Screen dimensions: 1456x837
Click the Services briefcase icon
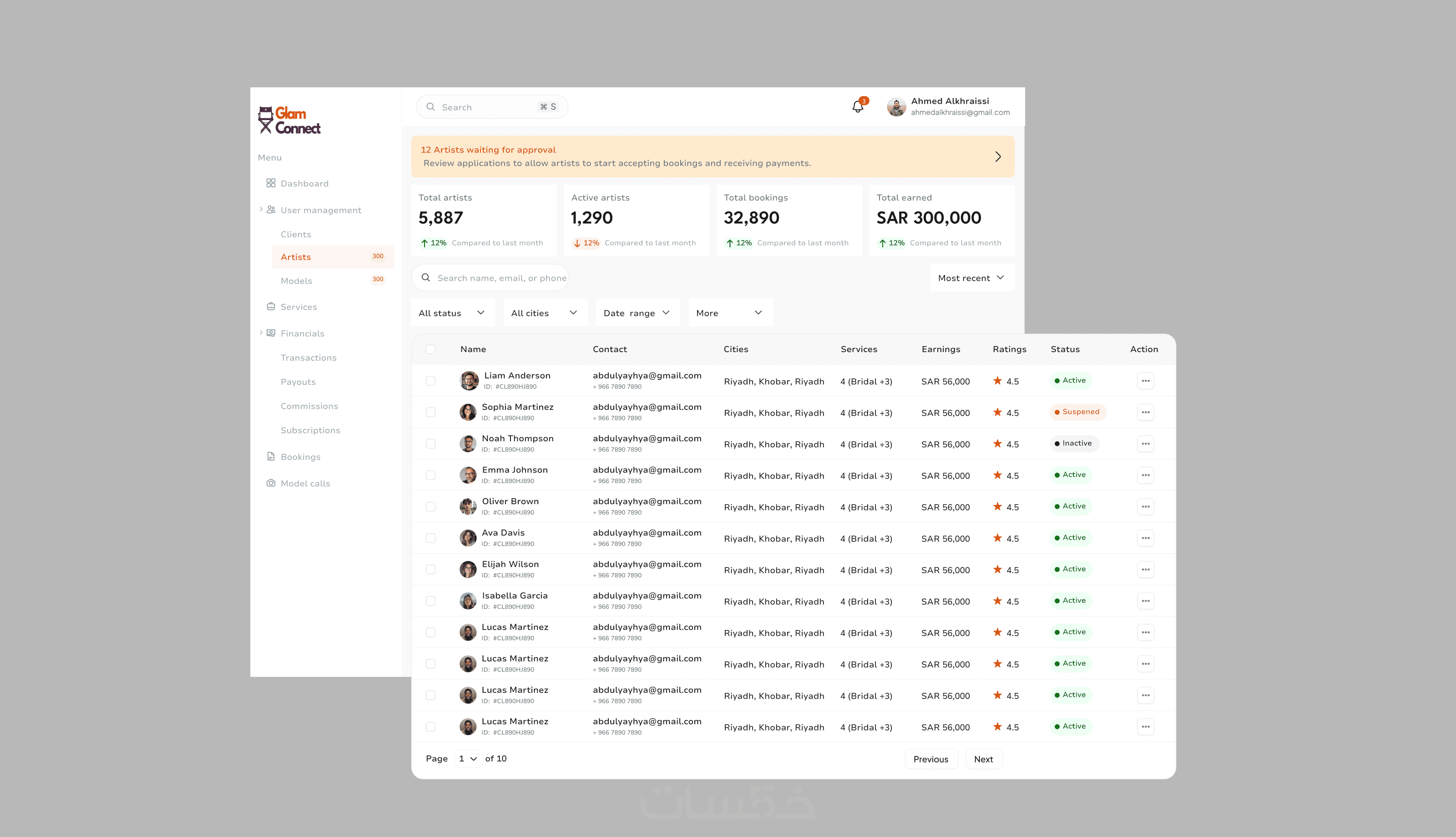coord(271,307)
